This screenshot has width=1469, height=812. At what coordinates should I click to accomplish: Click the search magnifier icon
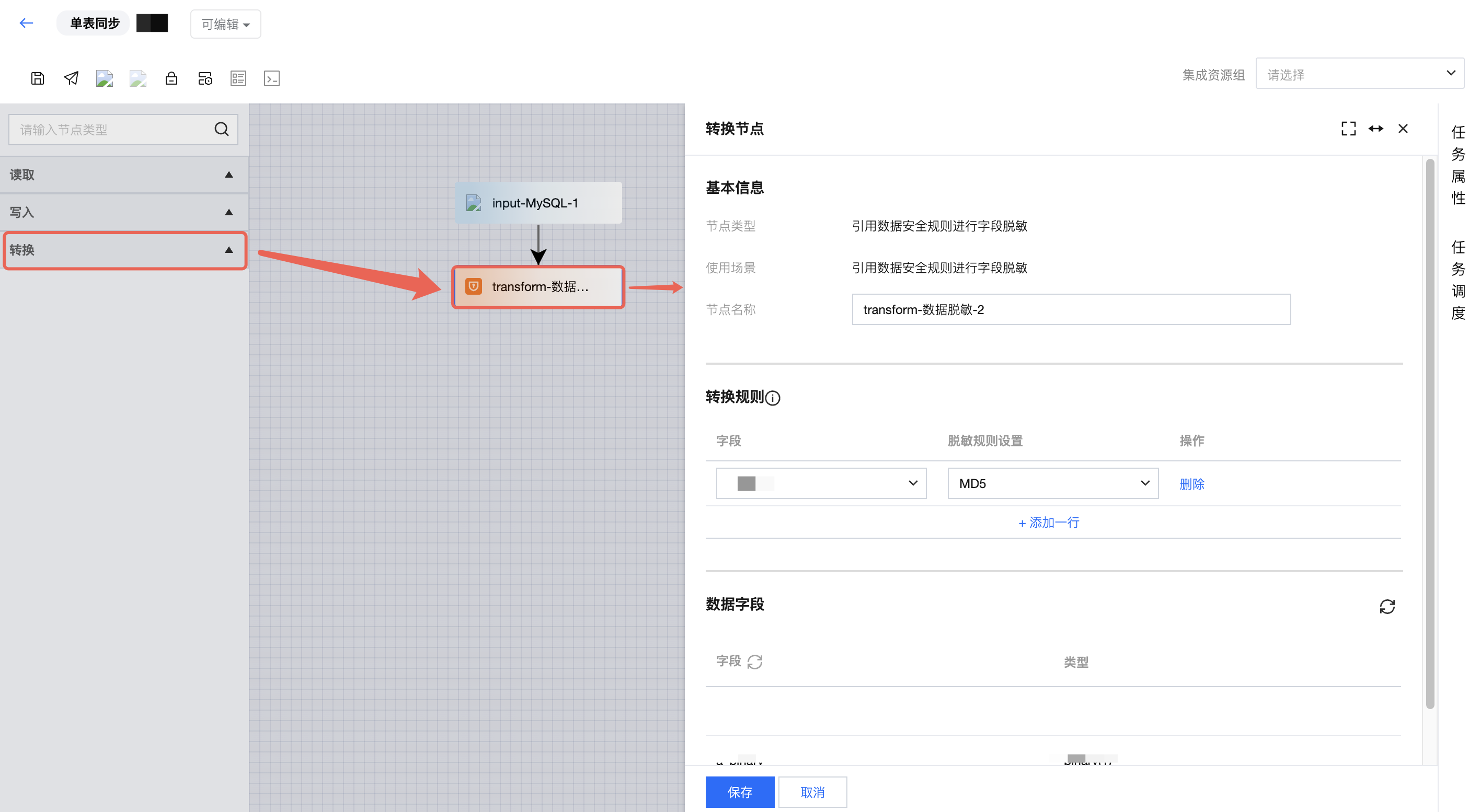pos(221,130)
